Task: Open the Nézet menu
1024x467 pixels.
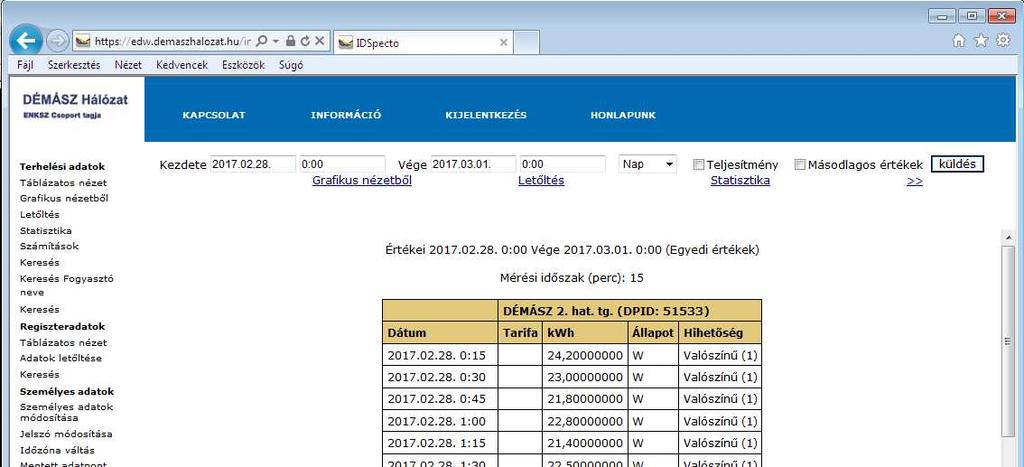Action: coord(128,65)
